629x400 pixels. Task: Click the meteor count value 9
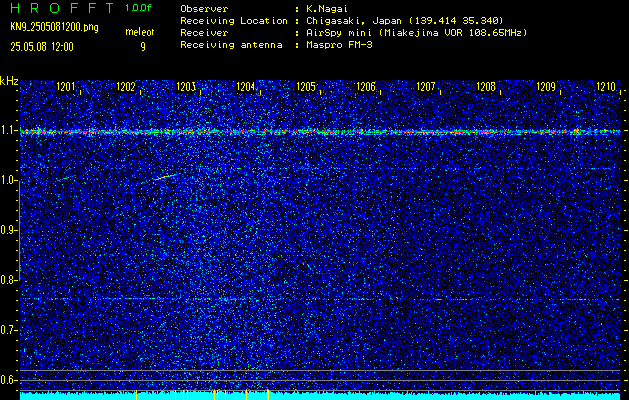click(143, 47)
